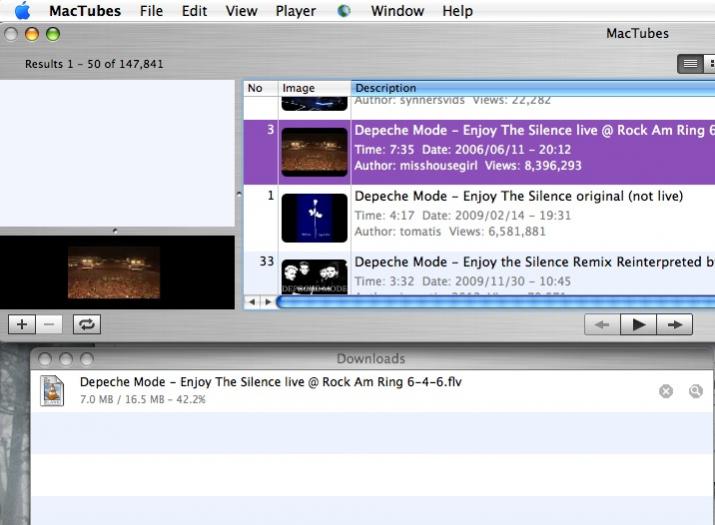Play the selected video
Screen dimensions: 715x525
tap(638, 324)
